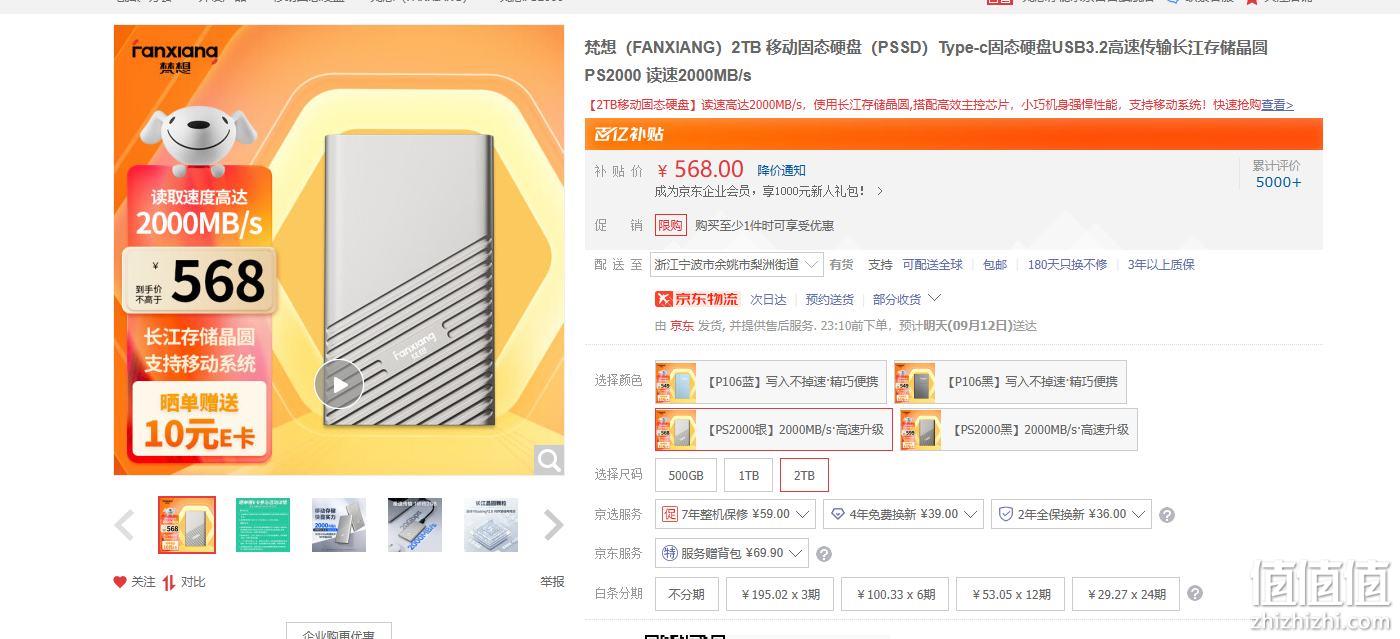Image resolution: width=1400 pixels, height=639 pixels.
Task: Choose the 1TB size option
Action: [749, 475]
